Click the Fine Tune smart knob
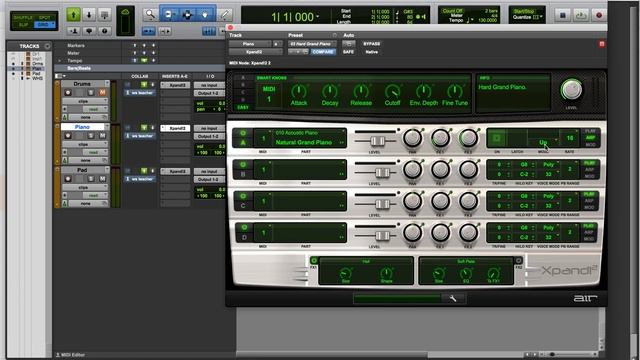This screenshot has height=360, width=640. (455, 91)
